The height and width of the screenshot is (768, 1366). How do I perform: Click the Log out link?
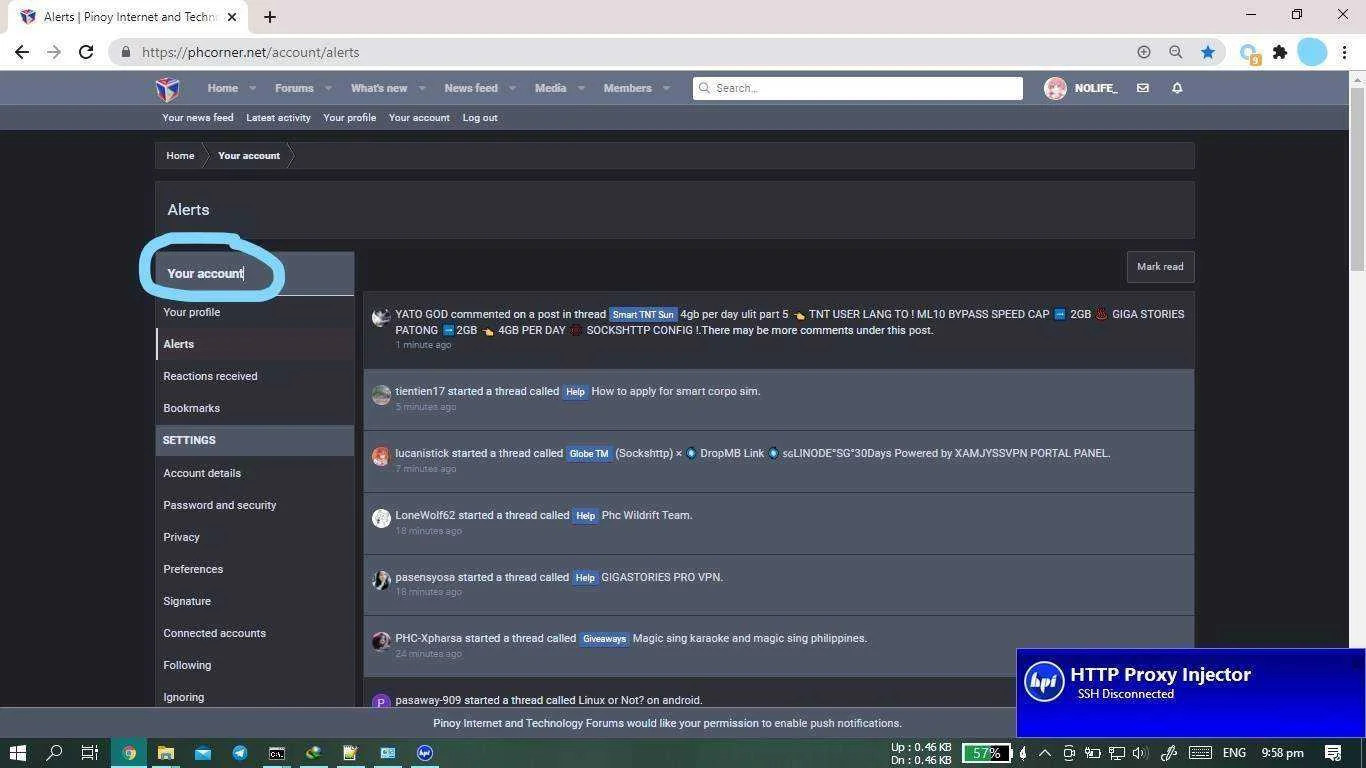point(480,118)
